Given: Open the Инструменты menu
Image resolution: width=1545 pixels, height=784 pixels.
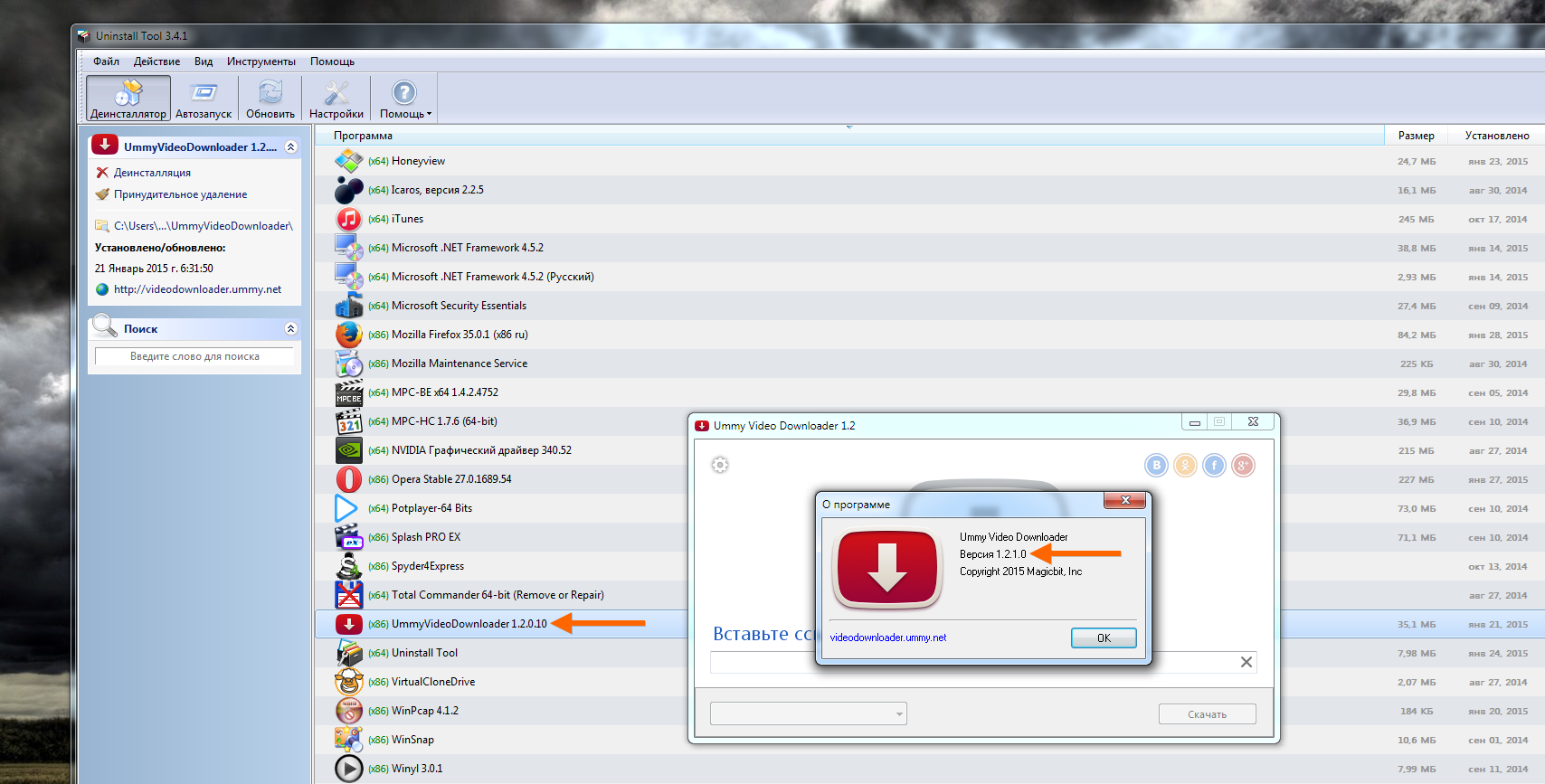Looking at the screenshot, I should 261,61.
